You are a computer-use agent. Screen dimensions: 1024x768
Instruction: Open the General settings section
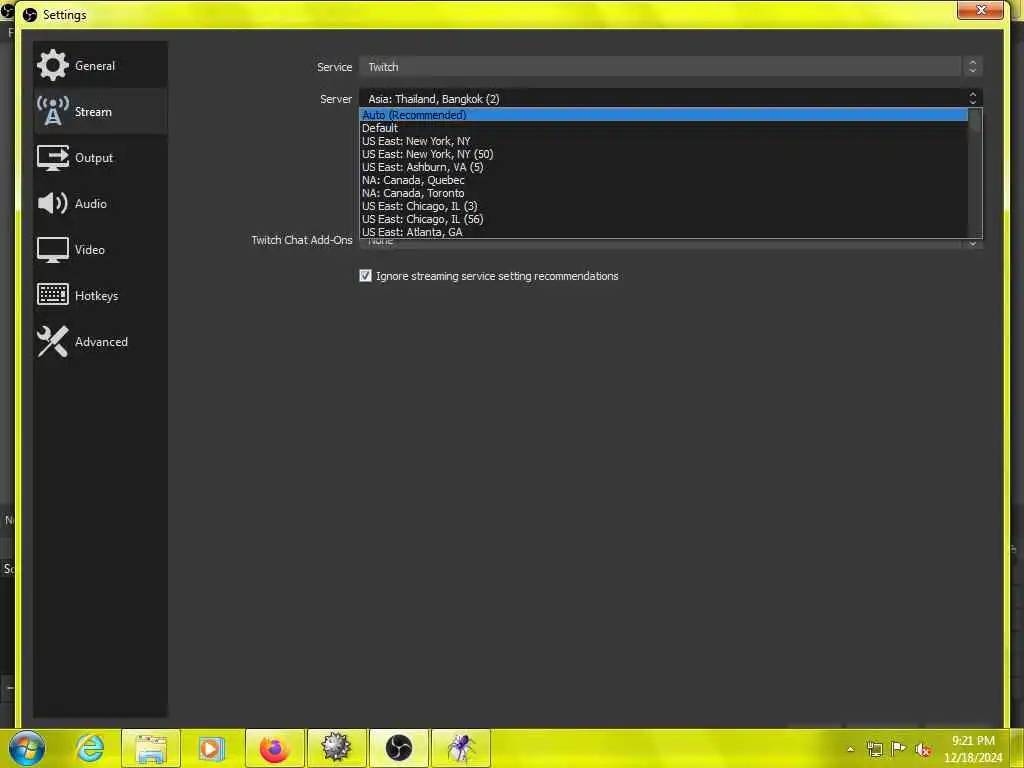pos(100,65)
